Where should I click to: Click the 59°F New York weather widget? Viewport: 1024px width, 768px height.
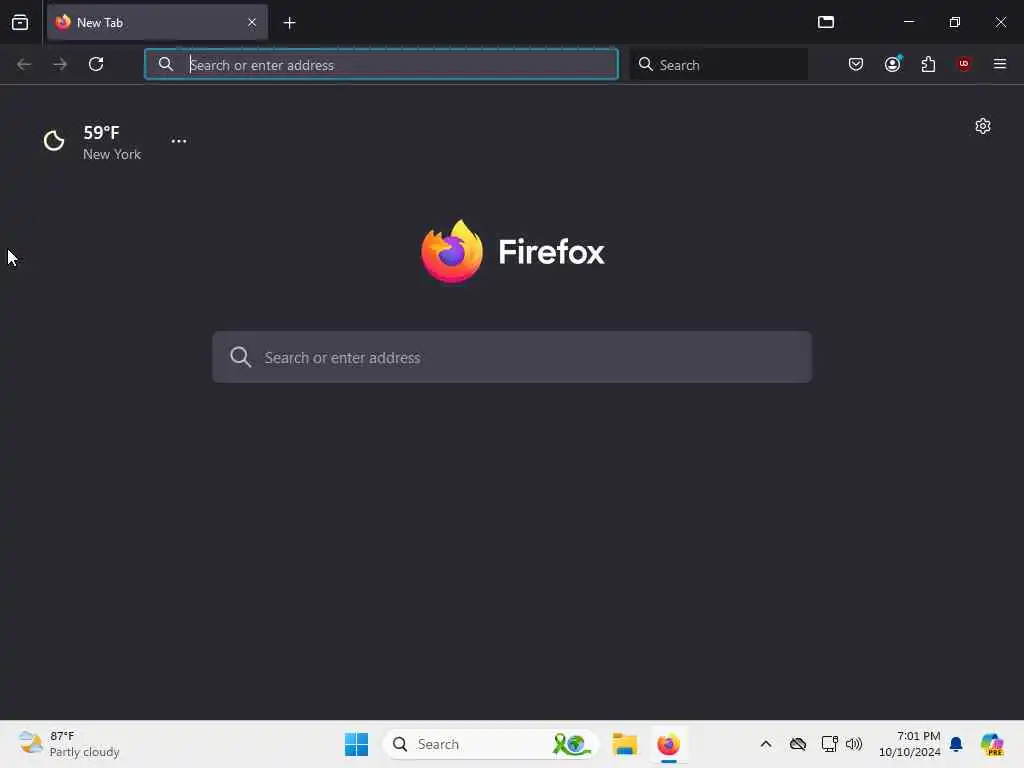point(92,142)
